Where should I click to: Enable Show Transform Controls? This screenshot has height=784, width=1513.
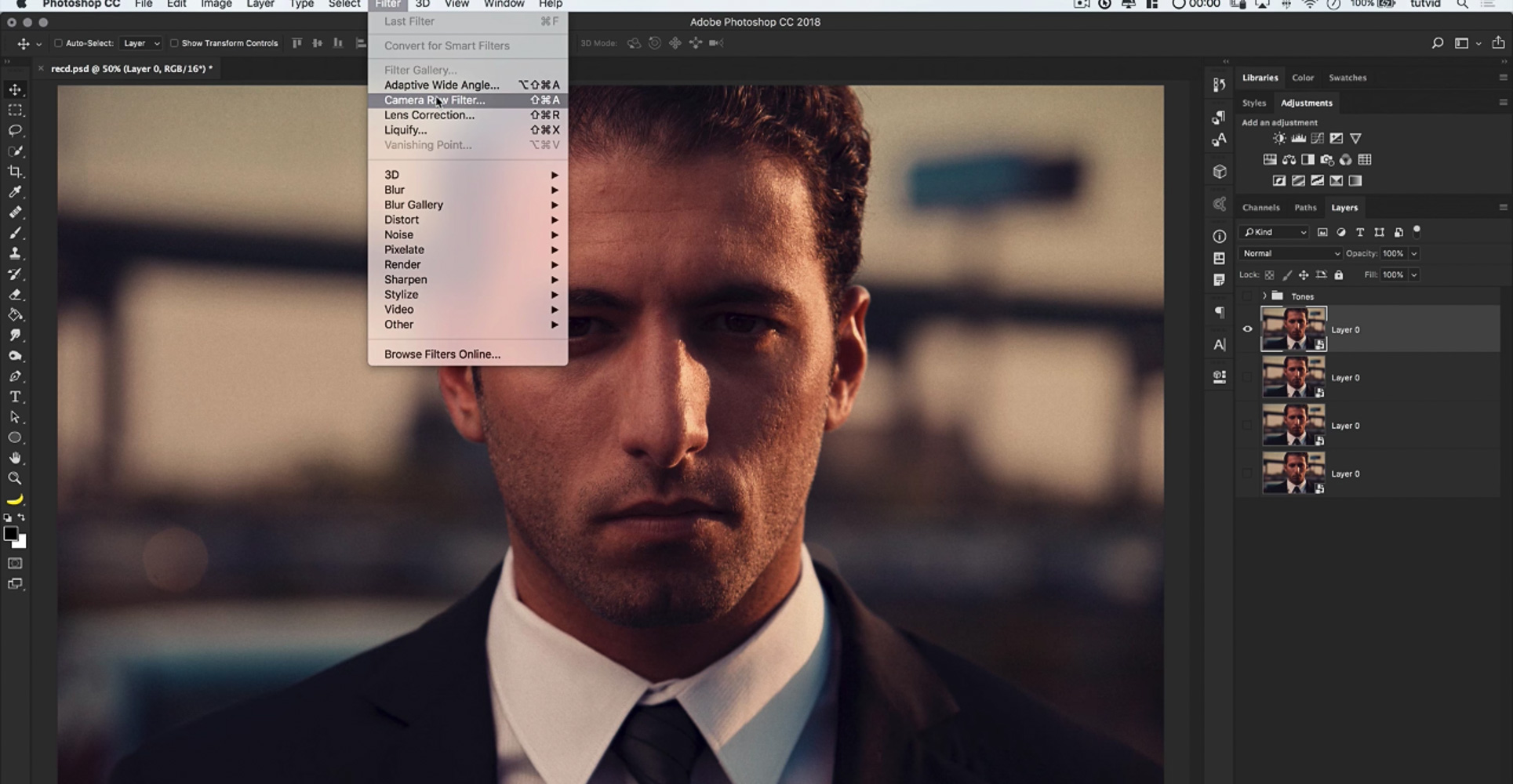tap(174, 43)
